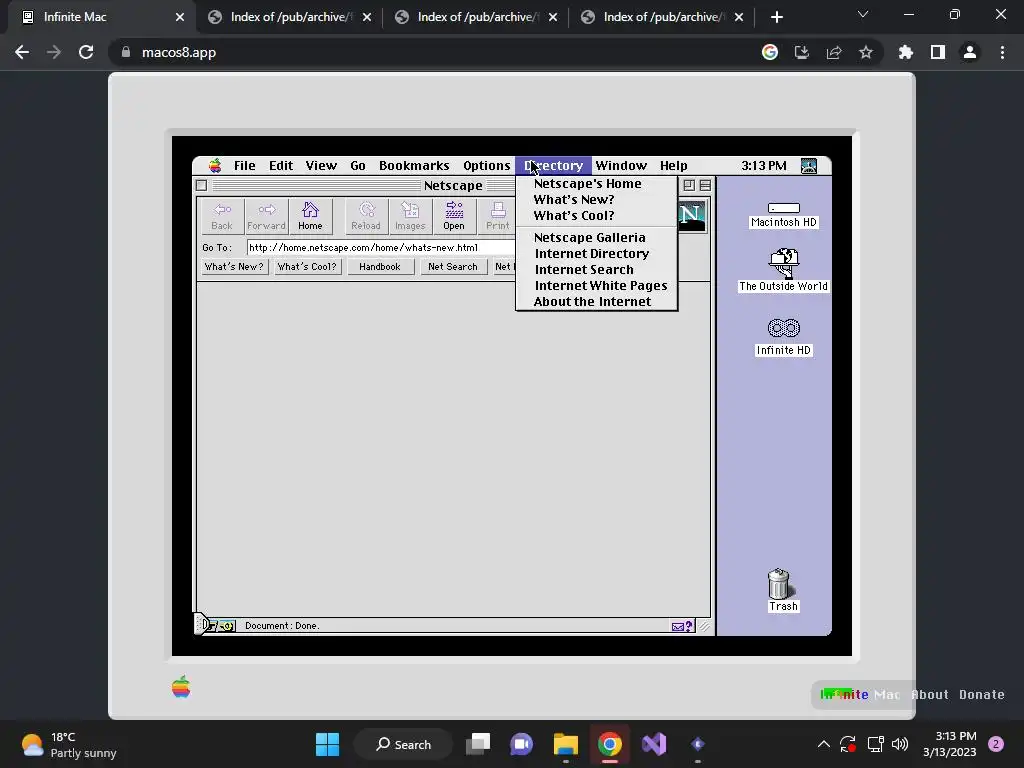This screenshot has height=768, width=1024.
Task: Choose What's Cool? in the Directory menu
Action: point(596,216)
